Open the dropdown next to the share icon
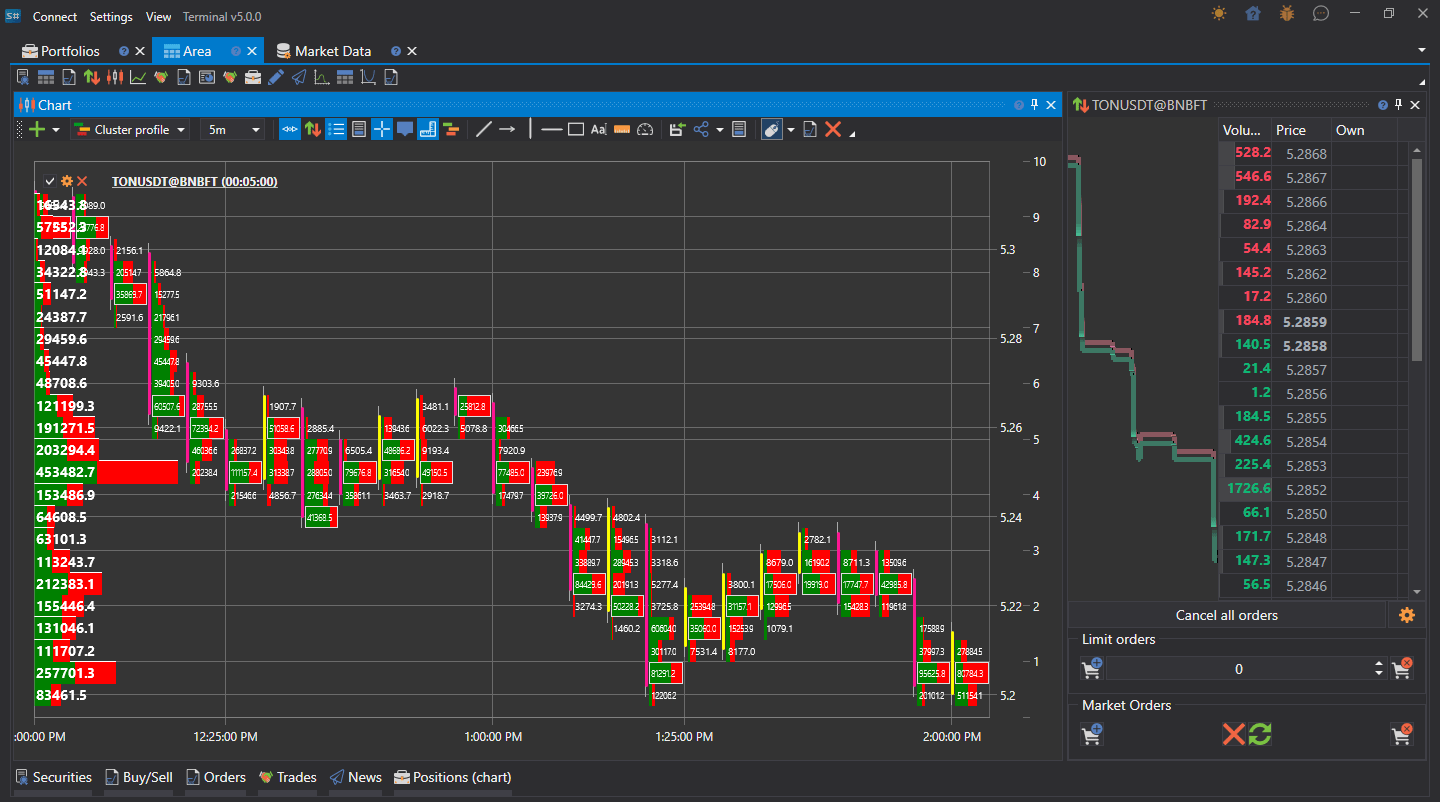Viewport: 1440px width, 802px height. (719, 129)
